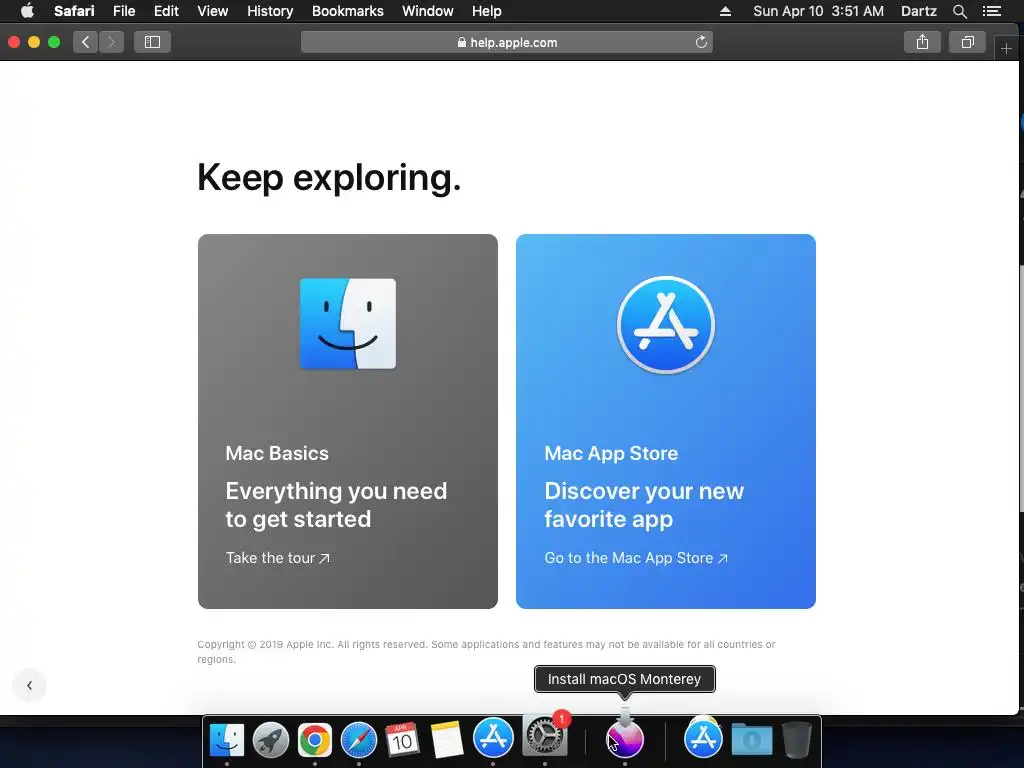Open the File menu
Image resolution: width=1024 pixels, height=768 pixels.
point(123,11)
